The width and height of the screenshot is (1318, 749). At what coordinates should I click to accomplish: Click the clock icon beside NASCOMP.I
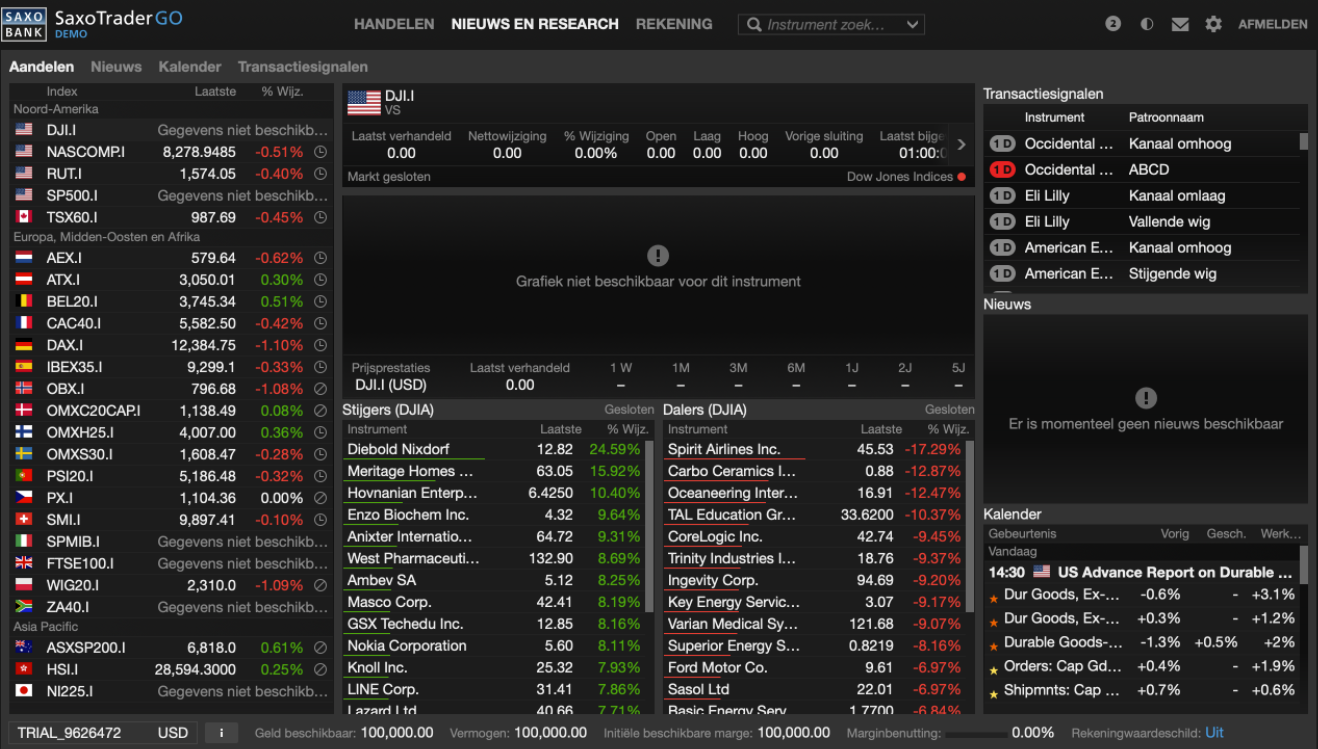tap(320, 152)
